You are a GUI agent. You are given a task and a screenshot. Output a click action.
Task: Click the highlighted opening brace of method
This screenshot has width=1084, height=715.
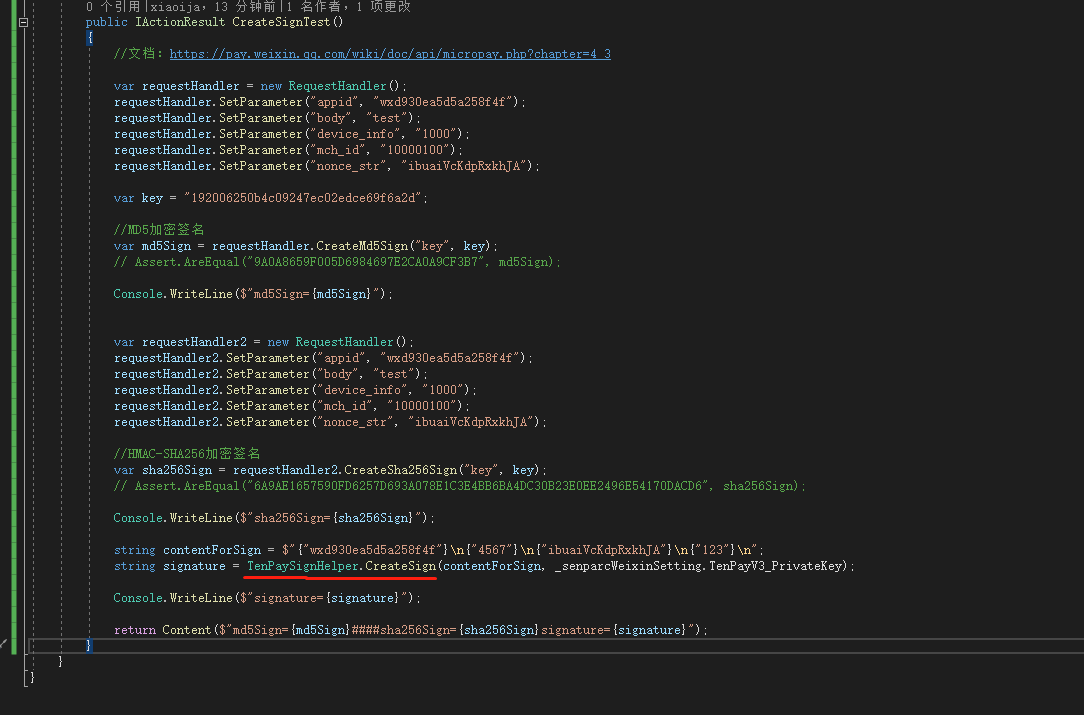[x=89, y=38]
